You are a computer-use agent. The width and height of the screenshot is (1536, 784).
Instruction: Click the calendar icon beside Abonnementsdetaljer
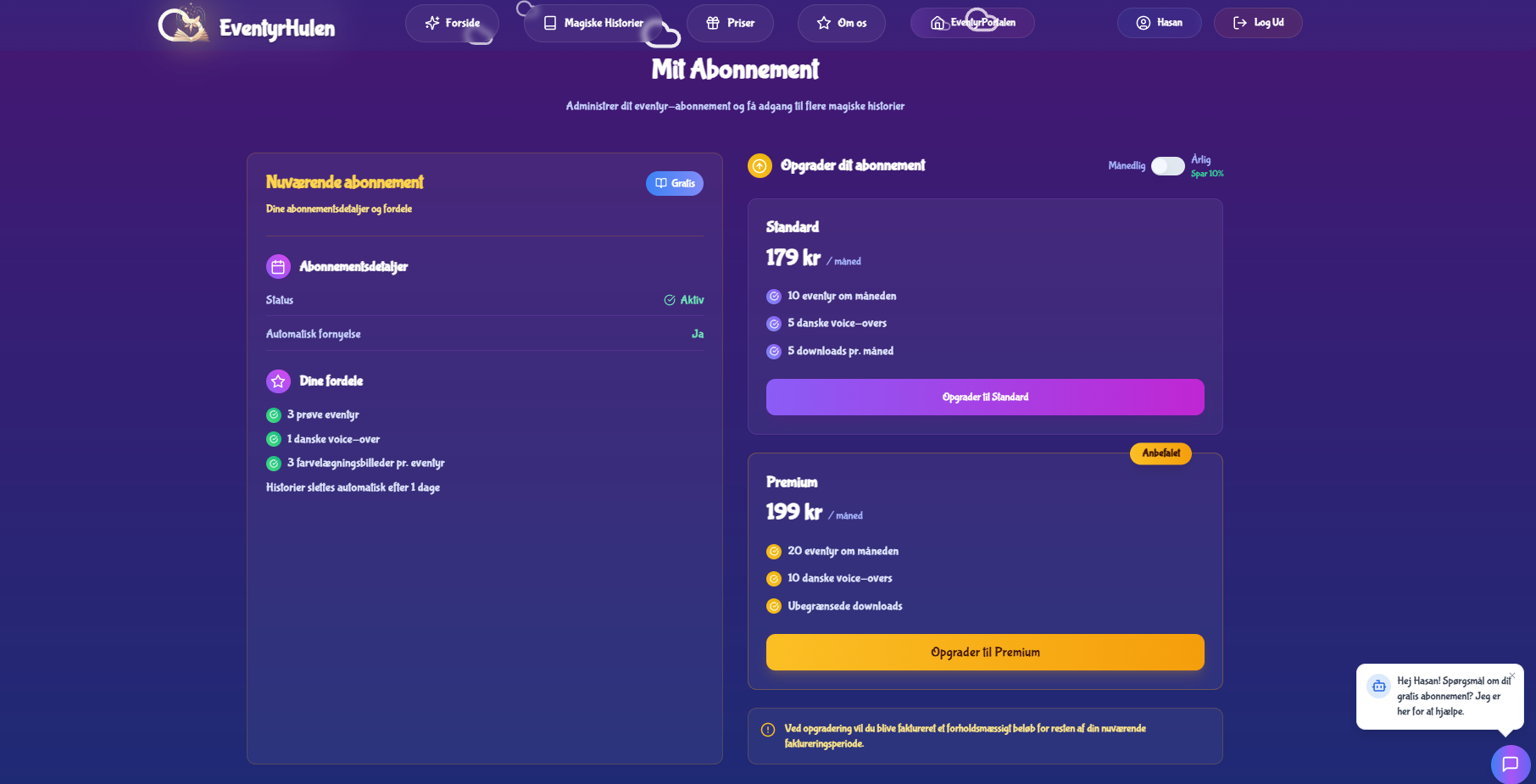(x=278, y=267)
